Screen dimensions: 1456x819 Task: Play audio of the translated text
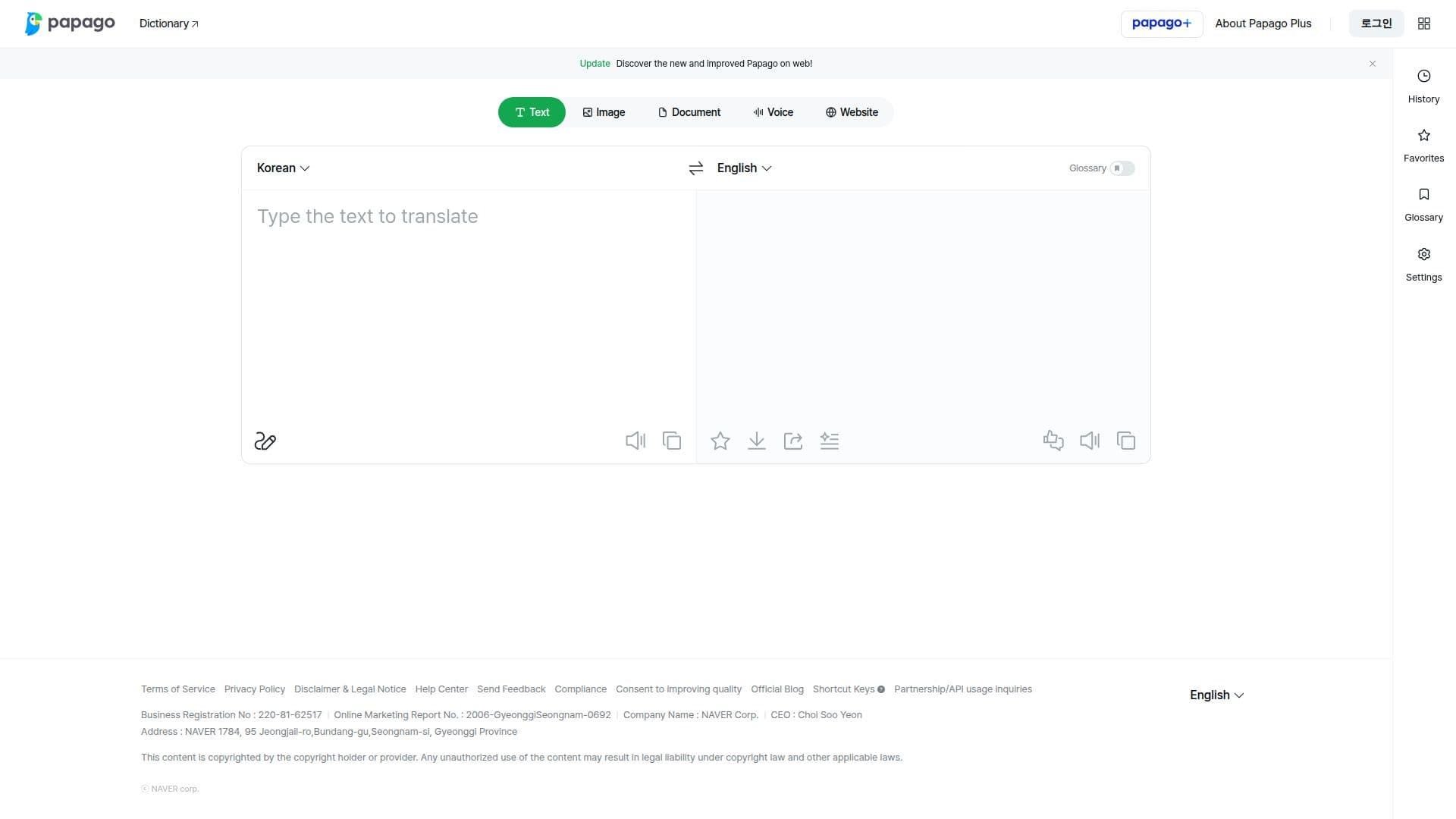1090,441
